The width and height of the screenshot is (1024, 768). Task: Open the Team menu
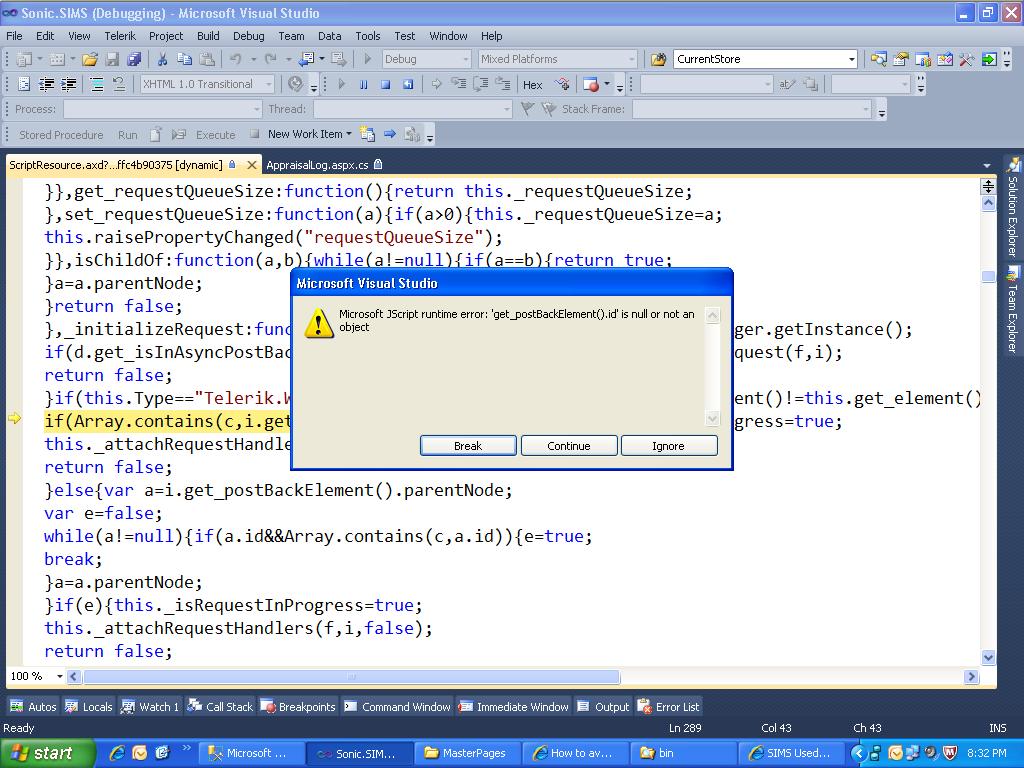click(291, 36)
